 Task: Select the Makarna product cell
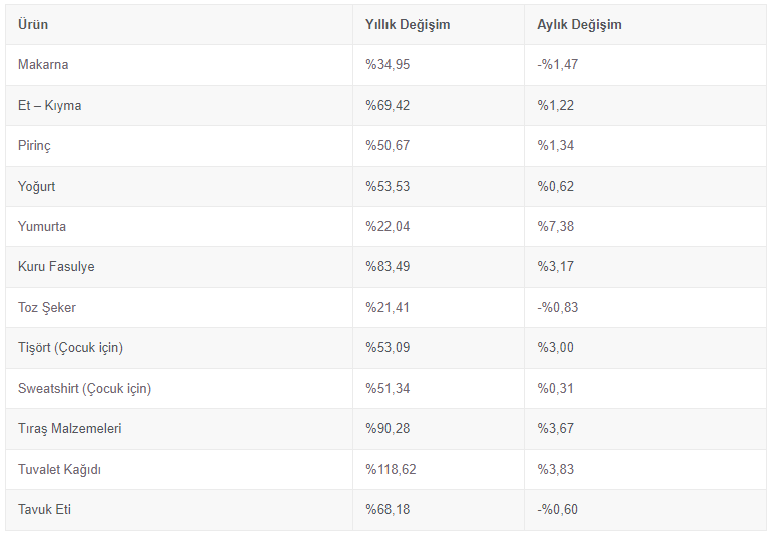pos(43,65)
